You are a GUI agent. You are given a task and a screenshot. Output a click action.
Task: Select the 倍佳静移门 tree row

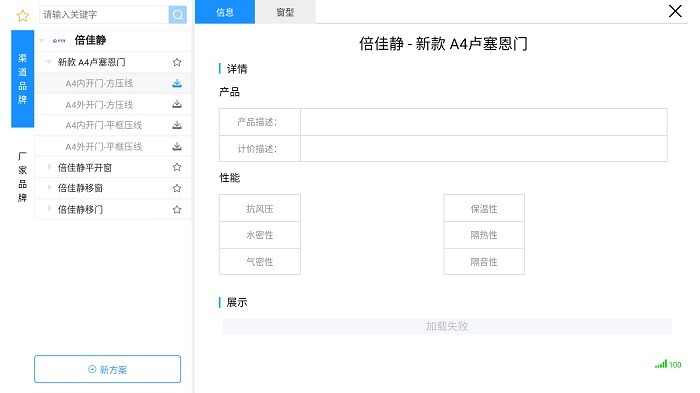tap(114, 209)
